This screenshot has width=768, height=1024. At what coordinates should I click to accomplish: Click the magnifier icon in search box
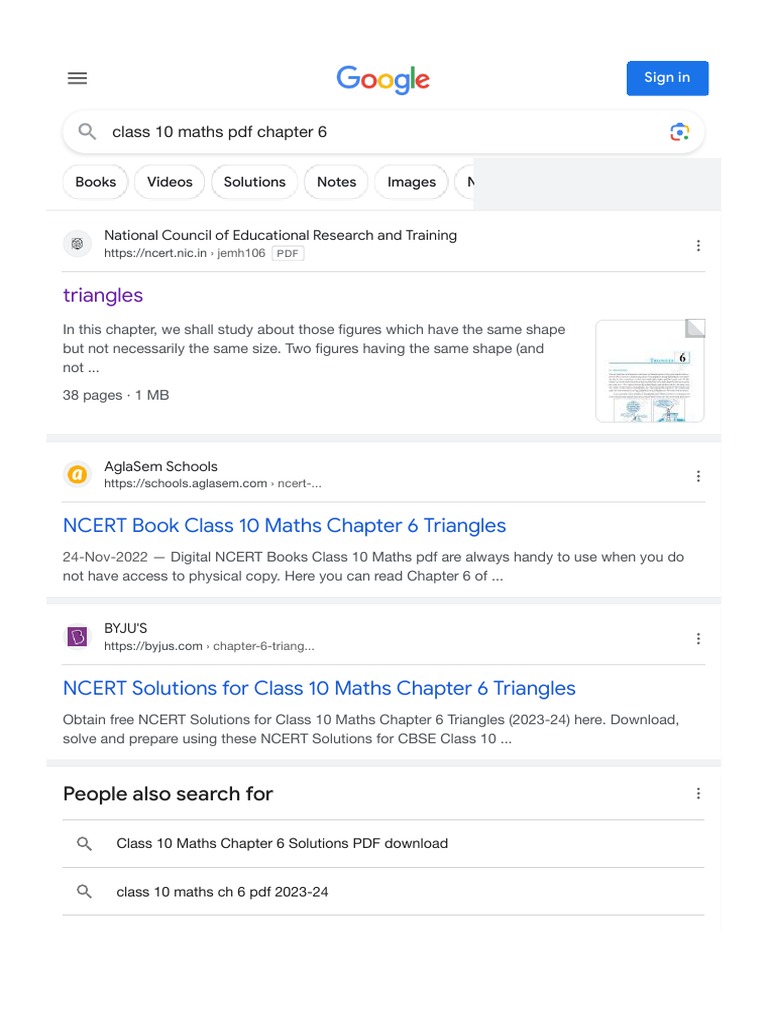pyautogui.click(x=88, y=132)
